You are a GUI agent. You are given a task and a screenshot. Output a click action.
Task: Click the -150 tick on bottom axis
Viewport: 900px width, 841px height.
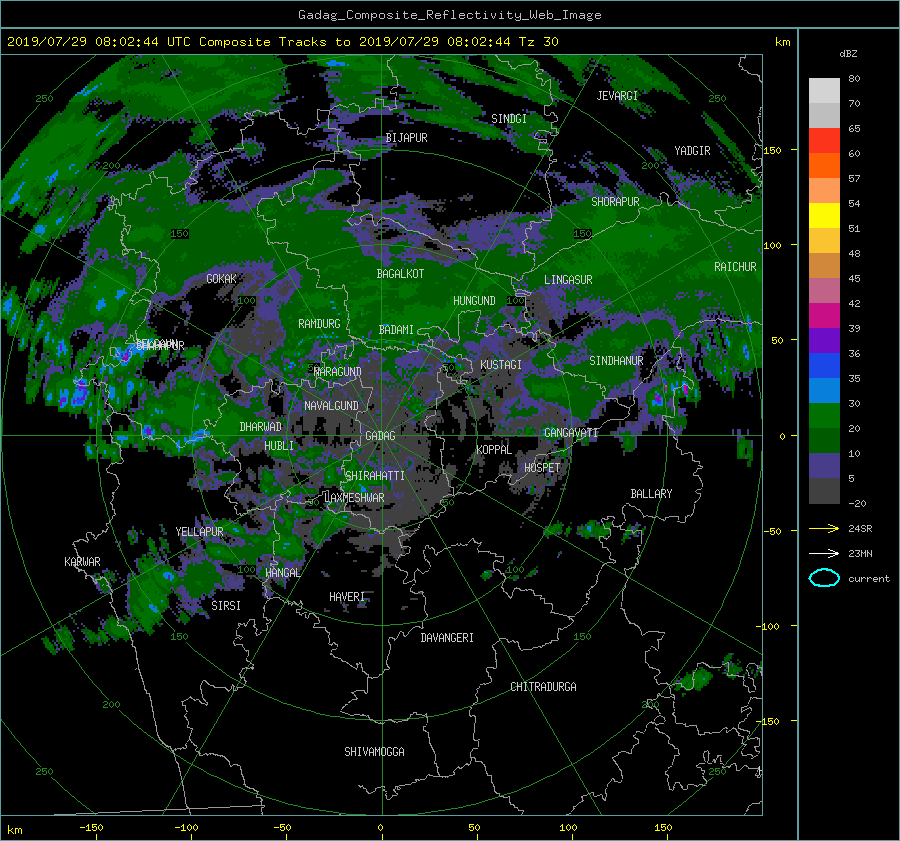[91, 828]
